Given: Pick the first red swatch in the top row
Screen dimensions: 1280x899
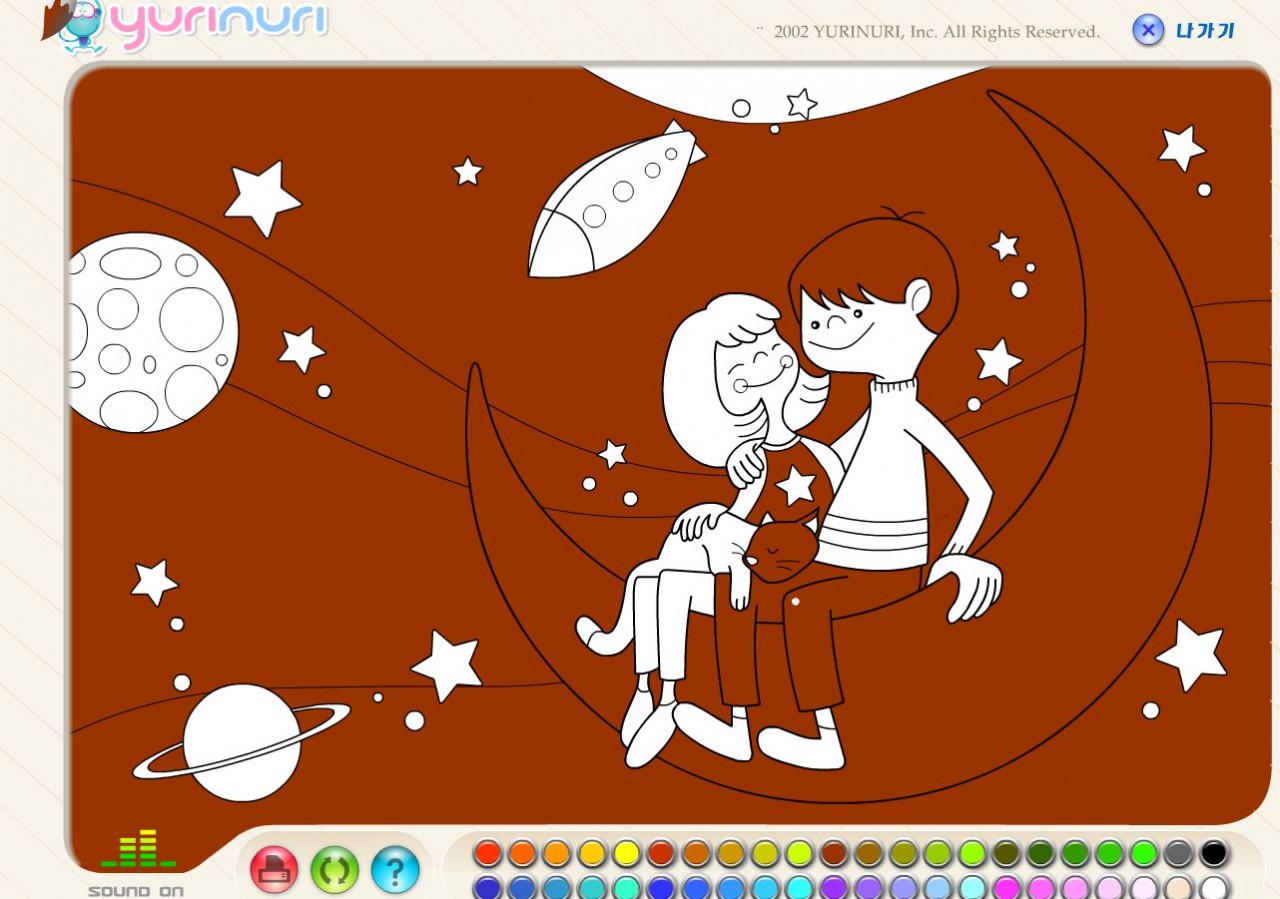Looking at the screenshot, I should pos(487,853).
